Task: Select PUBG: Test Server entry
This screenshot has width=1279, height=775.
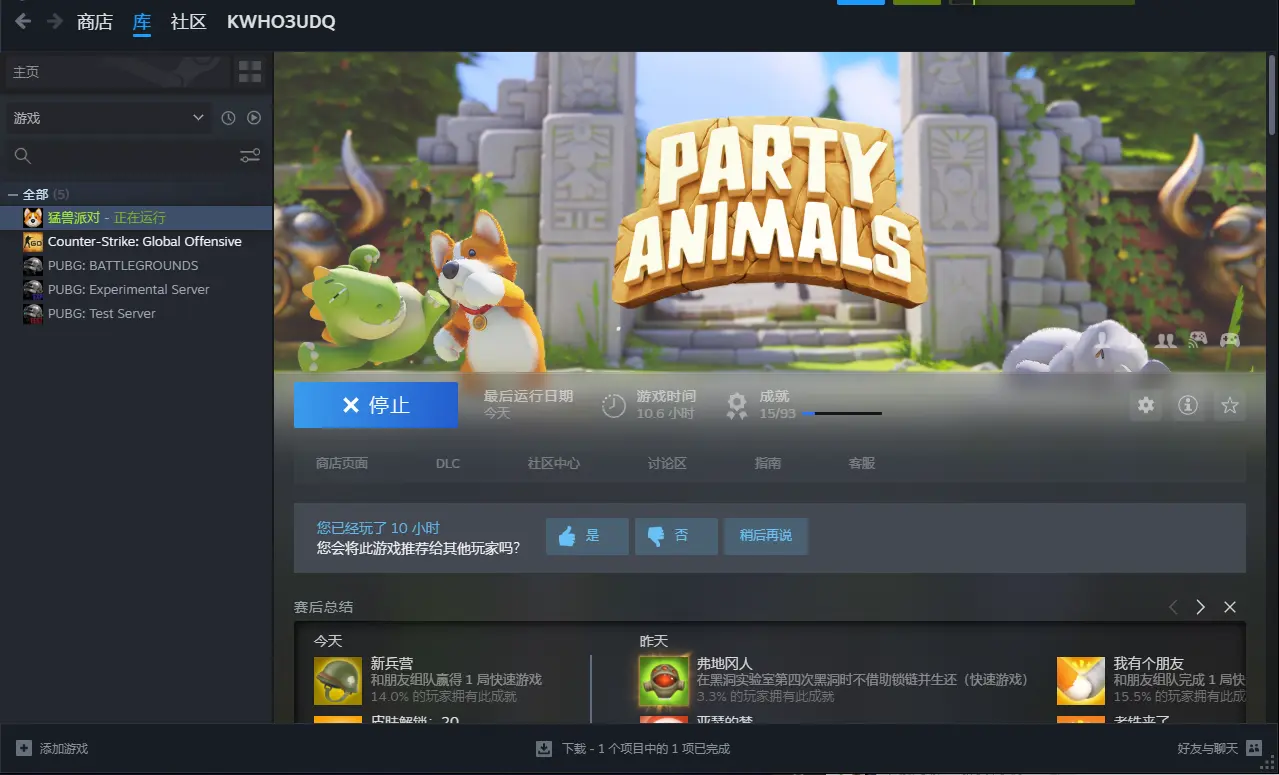Action: [x=137, y=313]
